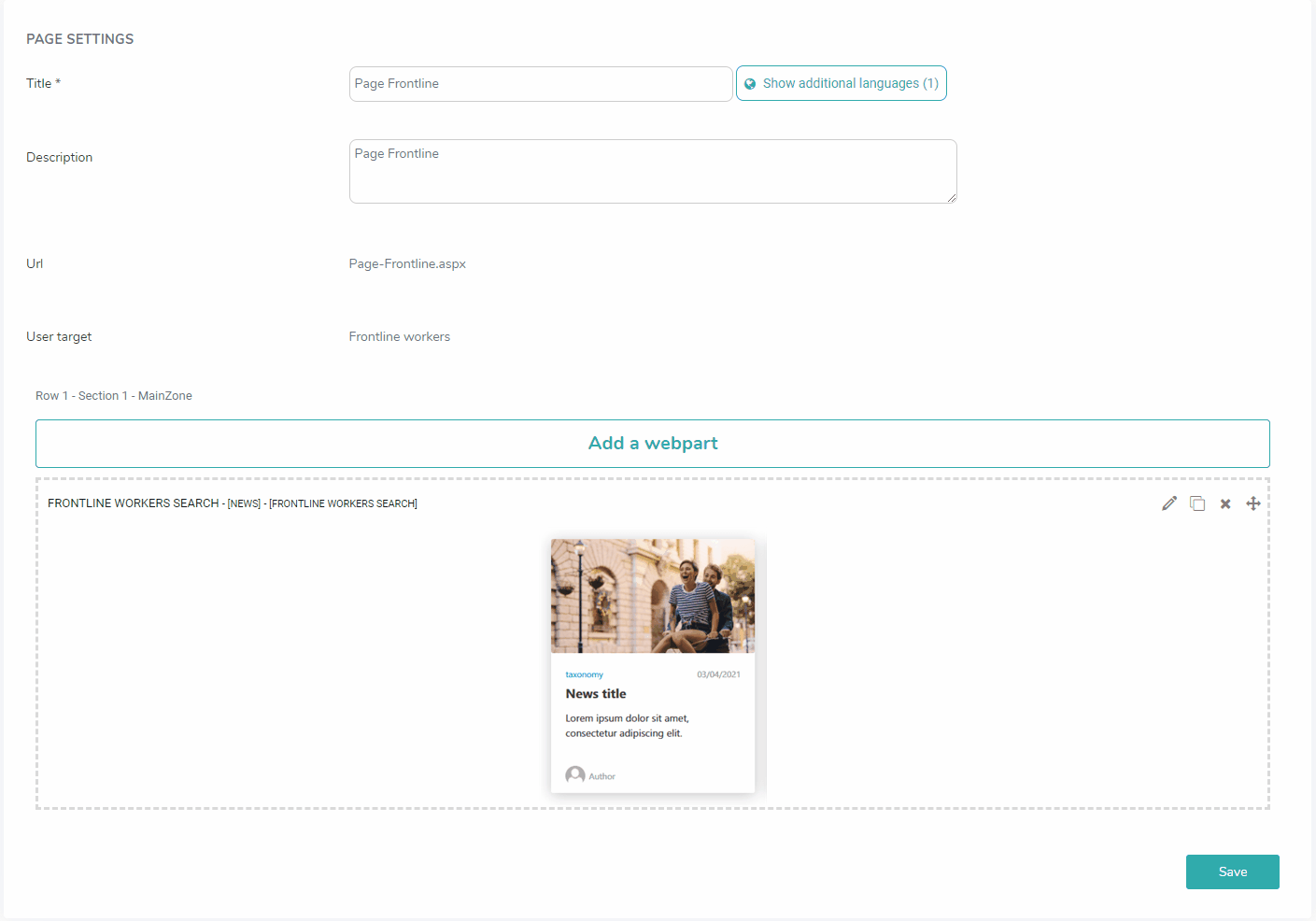
Task: Open the News title link in the preview card
Action: (595, 693)
